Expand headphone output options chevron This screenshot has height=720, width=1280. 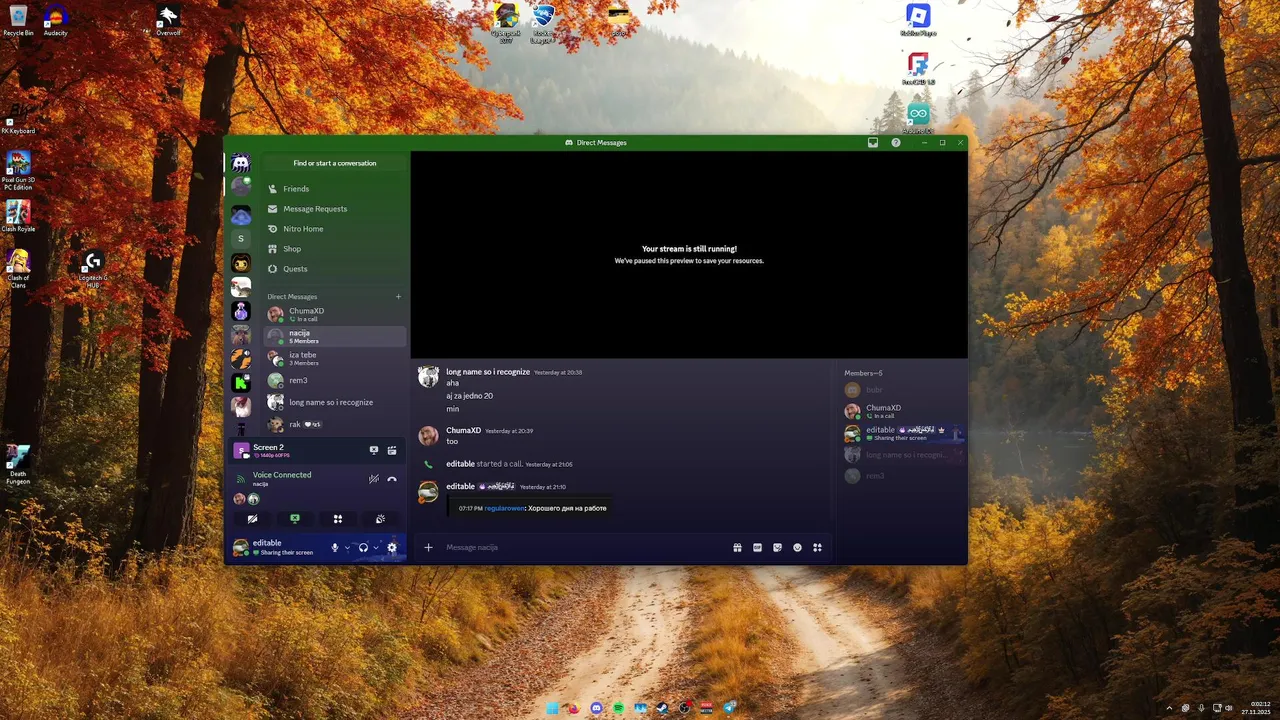376,547
